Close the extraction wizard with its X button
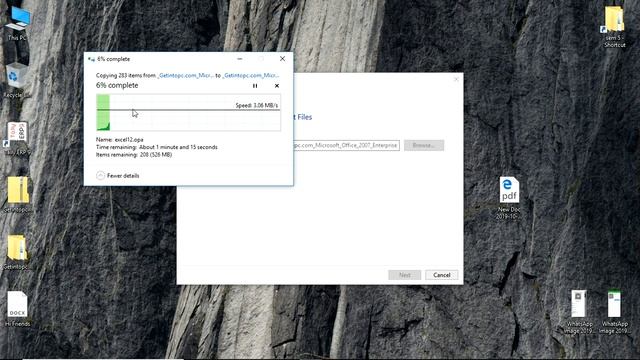 point(456,79)
